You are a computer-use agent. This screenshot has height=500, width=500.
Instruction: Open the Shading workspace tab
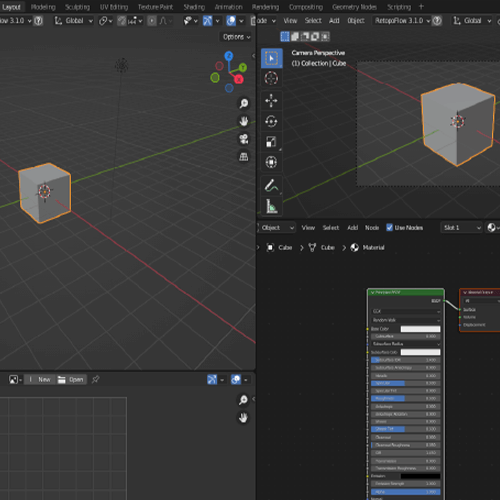coord(194,7)
